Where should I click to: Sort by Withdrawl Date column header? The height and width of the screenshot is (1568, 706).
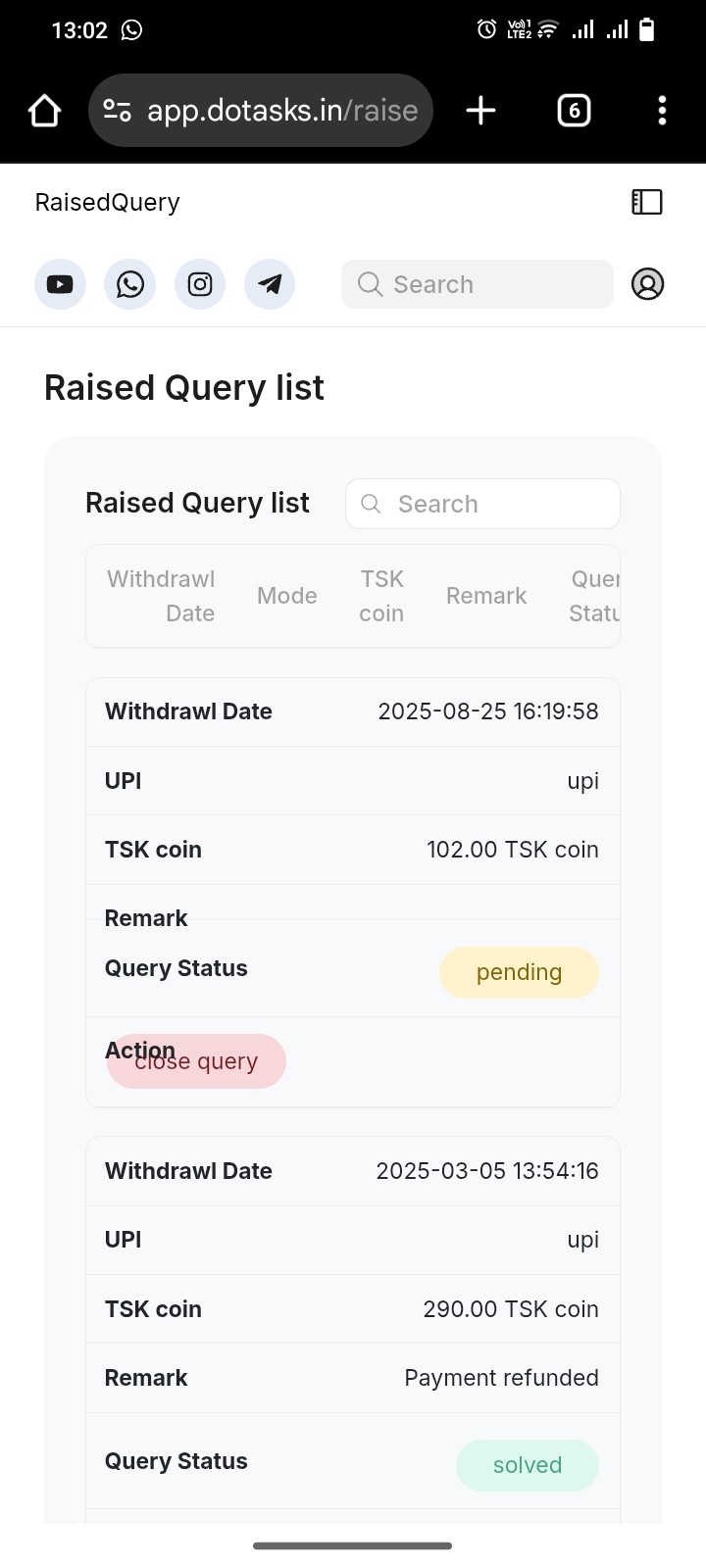coord(161,596)
